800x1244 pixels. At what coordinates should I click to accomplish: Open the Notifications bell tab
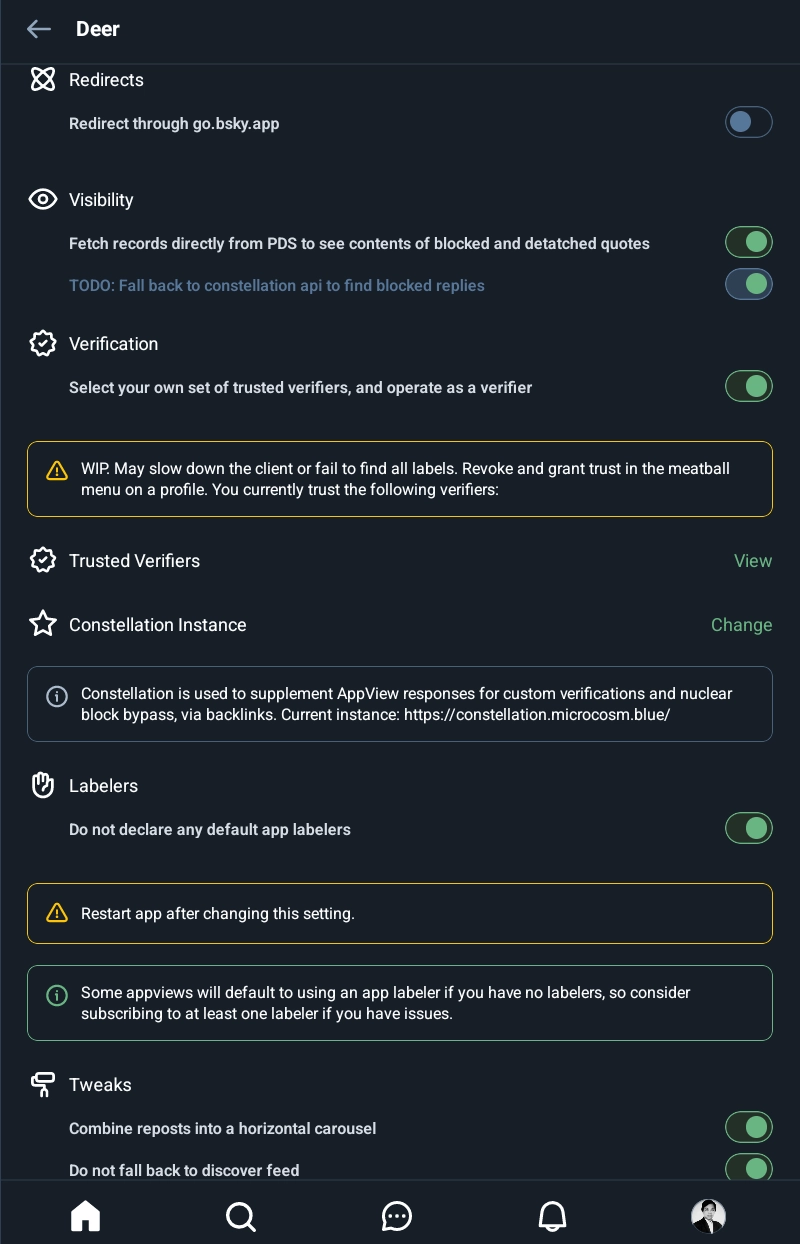coord(553,1216)
